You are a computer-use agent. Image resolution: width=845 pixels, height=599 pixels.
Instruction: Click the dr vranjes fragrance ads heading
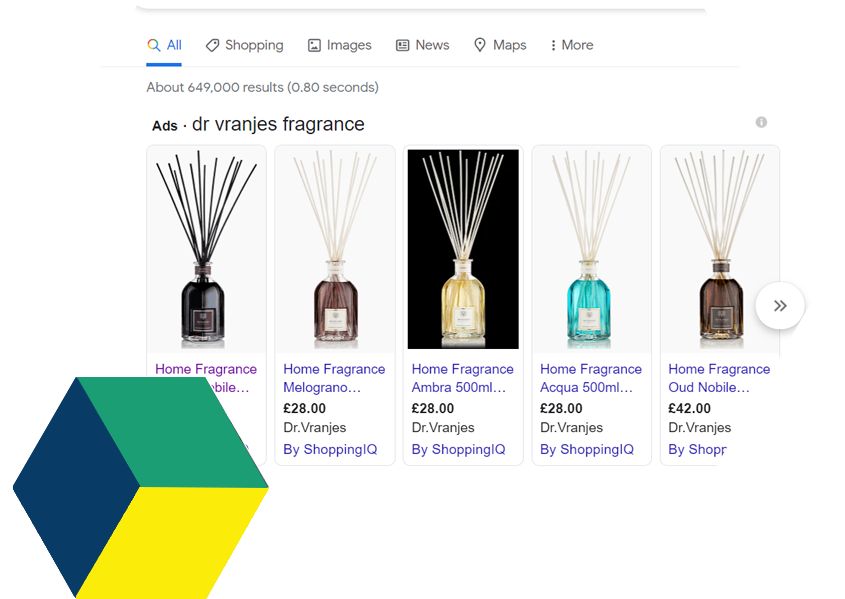click(x=278, y=124)
